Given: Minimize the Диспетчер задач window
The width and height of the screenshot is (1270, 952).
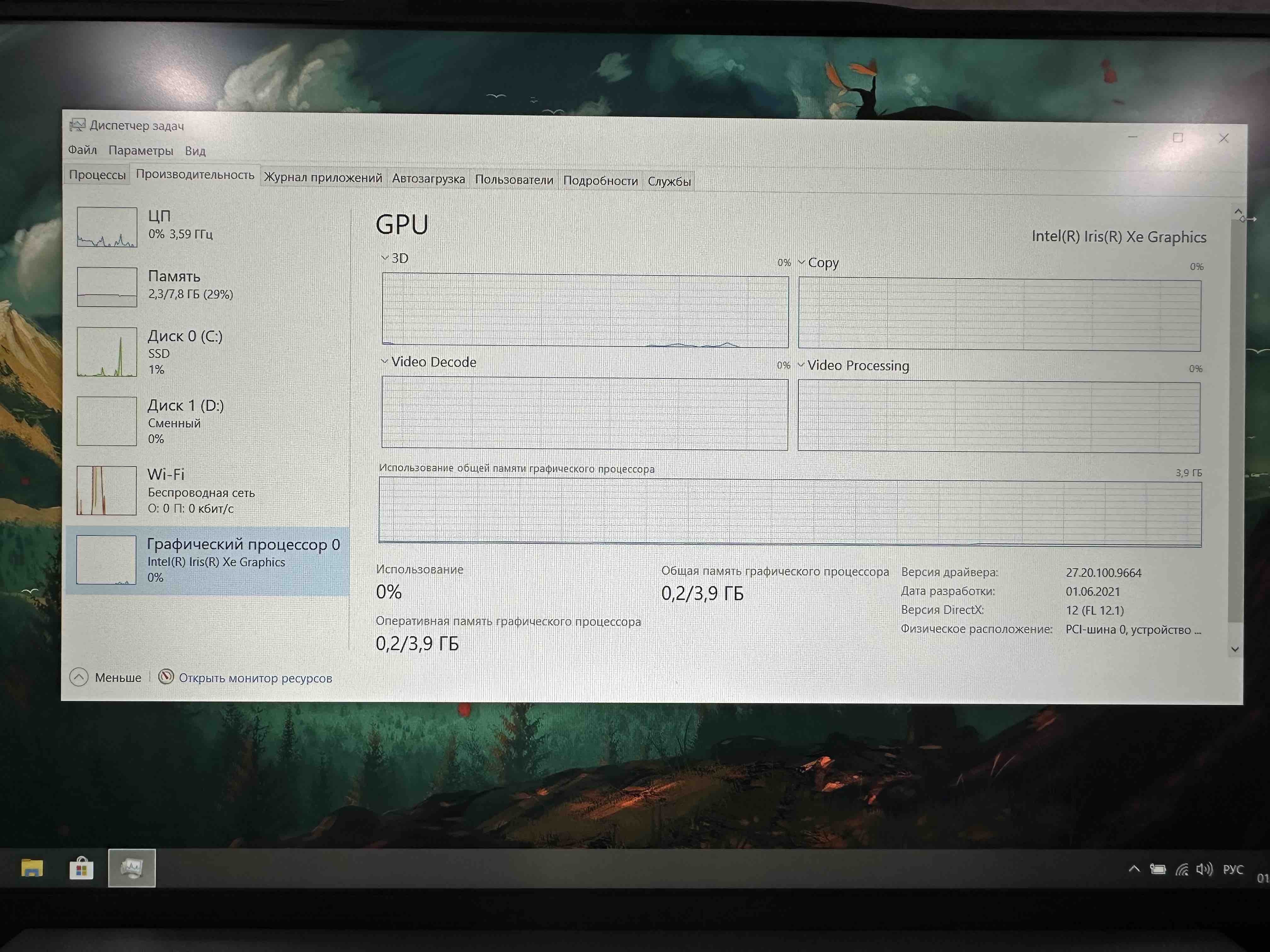Looking at the screenshot, I should [1133, 137].
